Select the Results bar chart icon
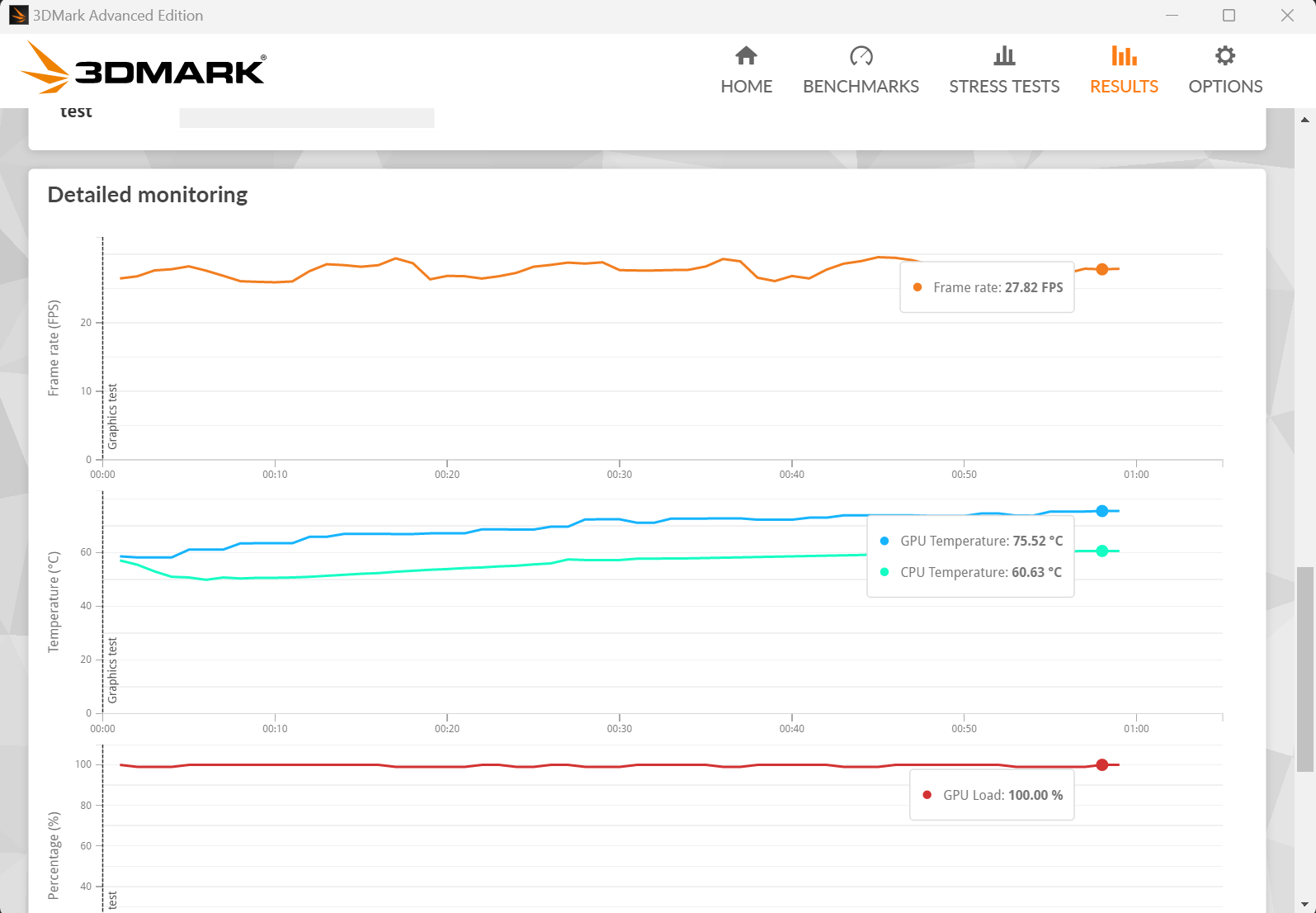Screen dimensions: 1316x913 coord(1124,56)
